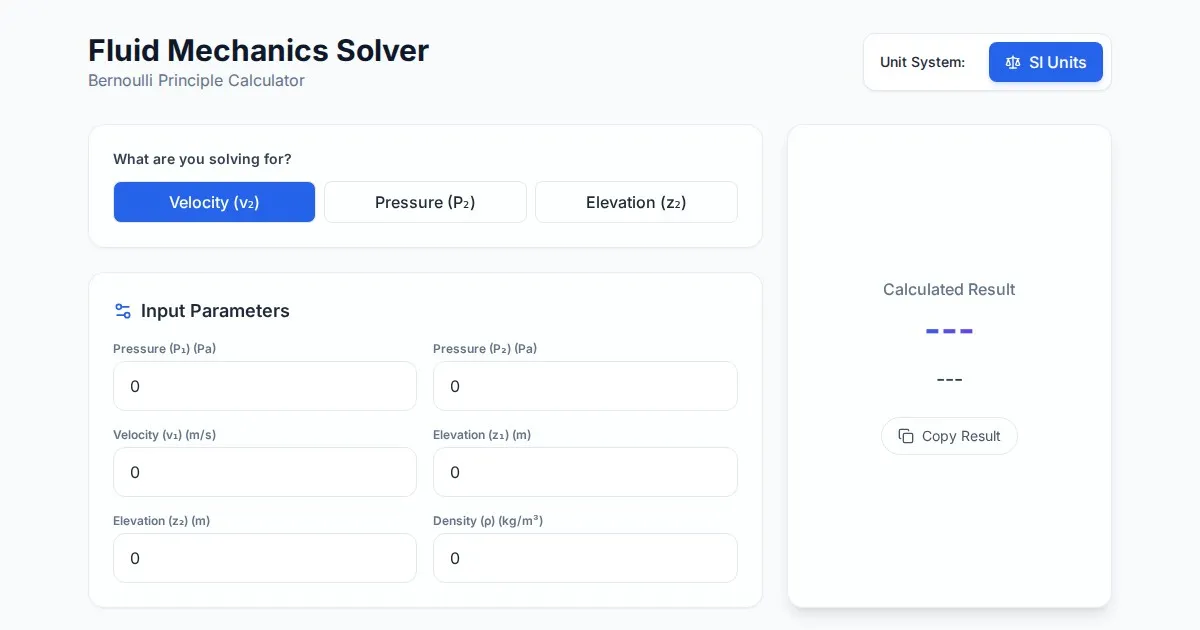Choose Elevation (z₂) as the solve target

[x=636, y=202]
